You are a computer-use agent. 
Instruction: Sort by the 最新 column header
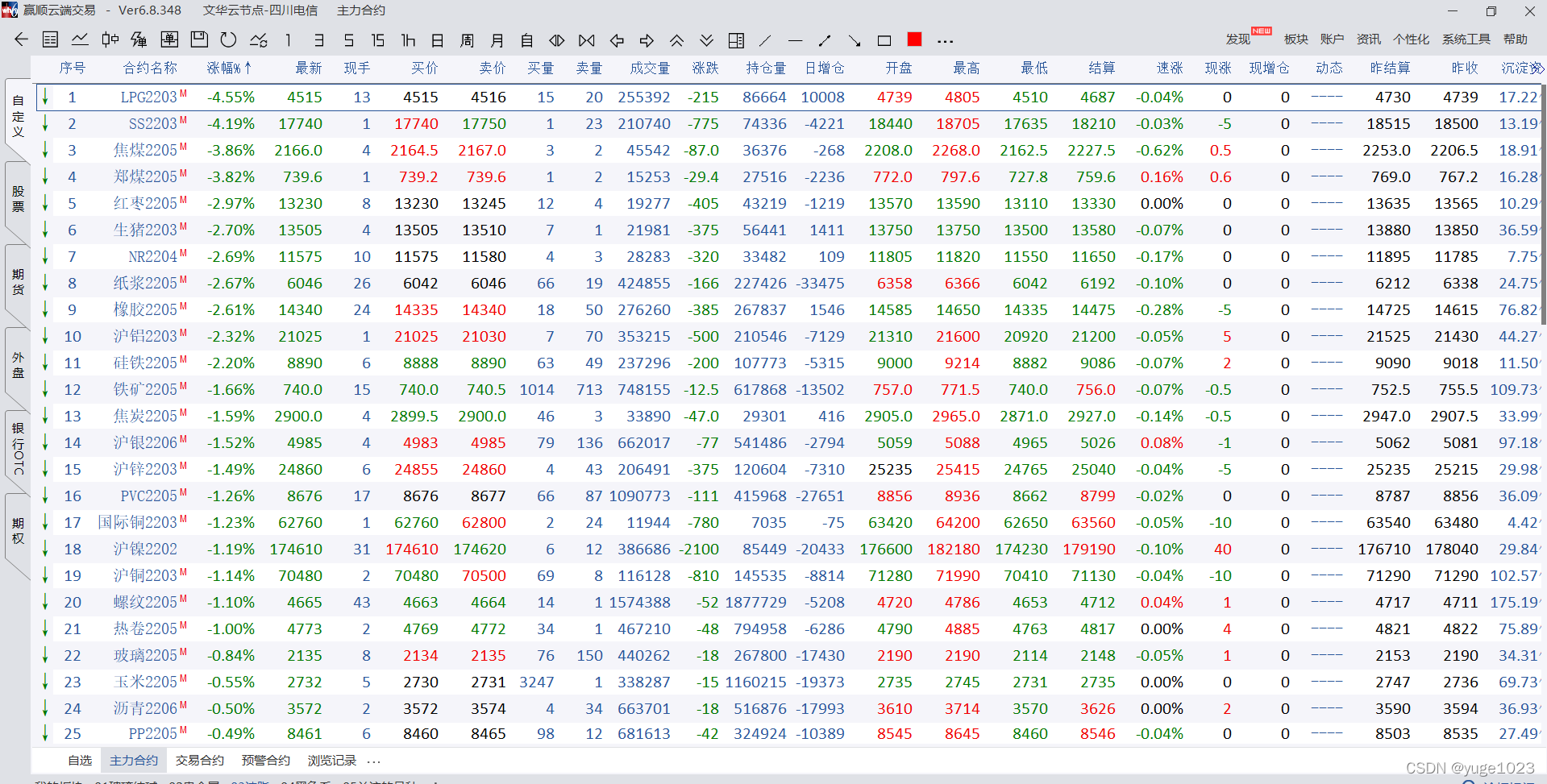coord(308,68)
